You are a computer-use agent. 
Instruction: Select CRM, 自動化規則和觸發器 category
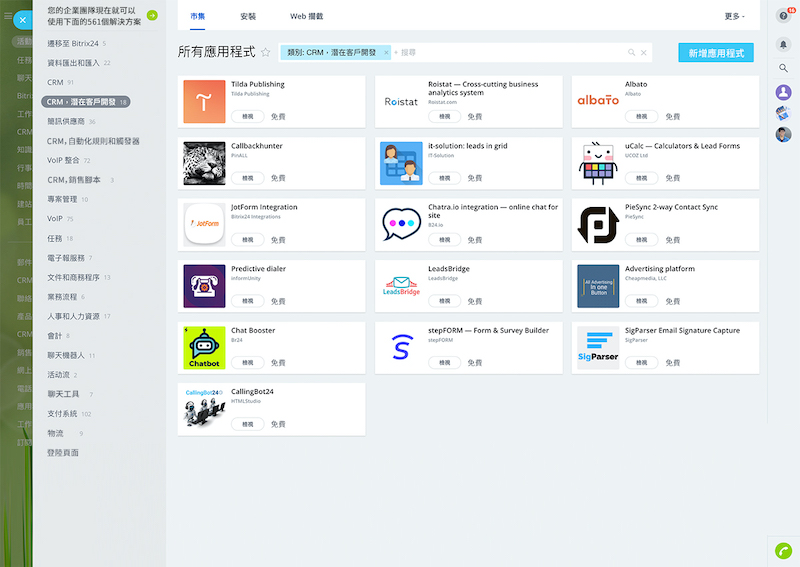(x=93, y=141)
